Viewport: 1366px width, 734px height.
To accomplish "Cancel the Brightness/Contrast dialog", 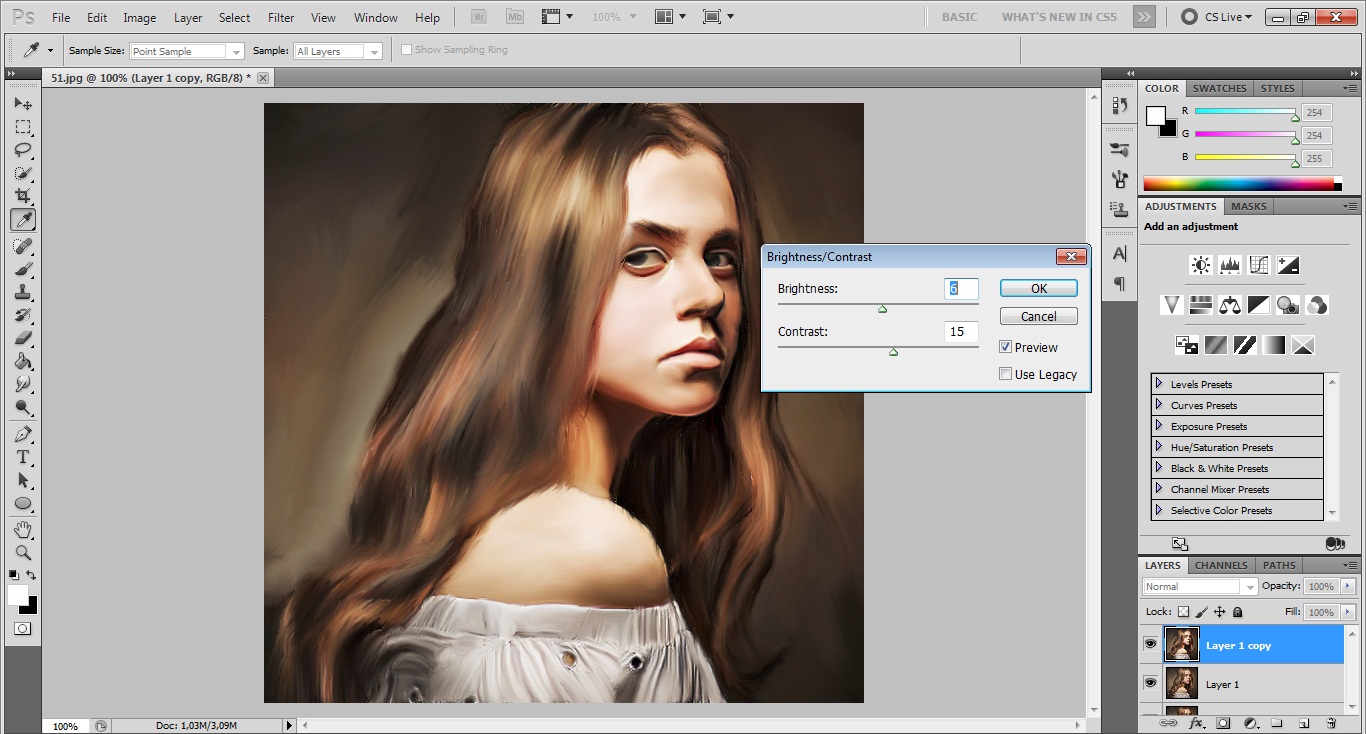I will pos(1038,316).
